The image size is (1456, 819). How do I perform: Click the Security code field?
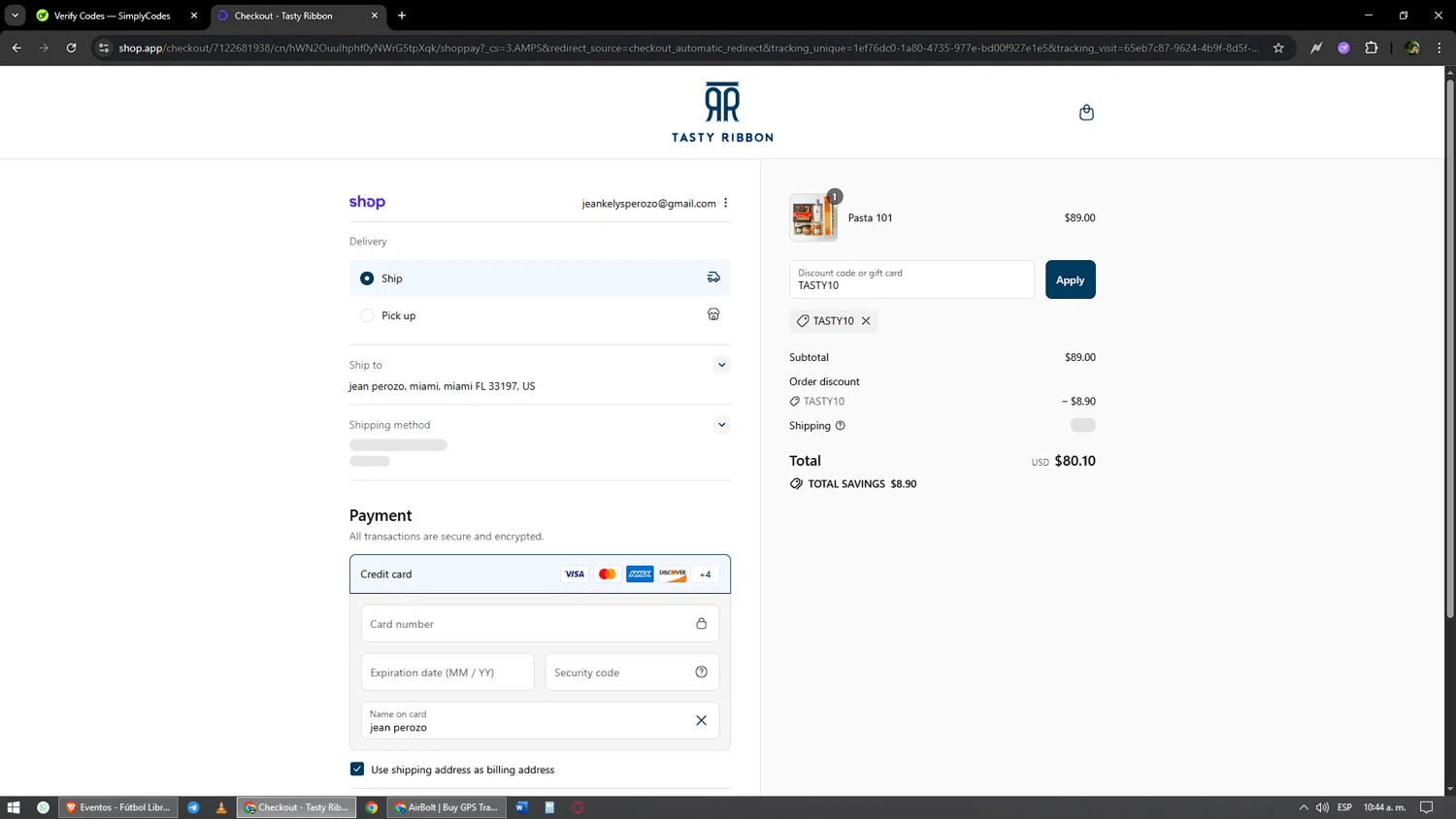[x=632, y=672]
